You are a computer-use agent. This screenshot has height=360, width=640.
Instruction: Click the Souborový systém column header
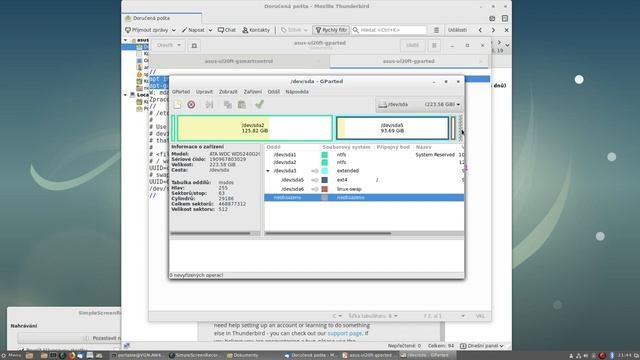click(x=347, y=147)
